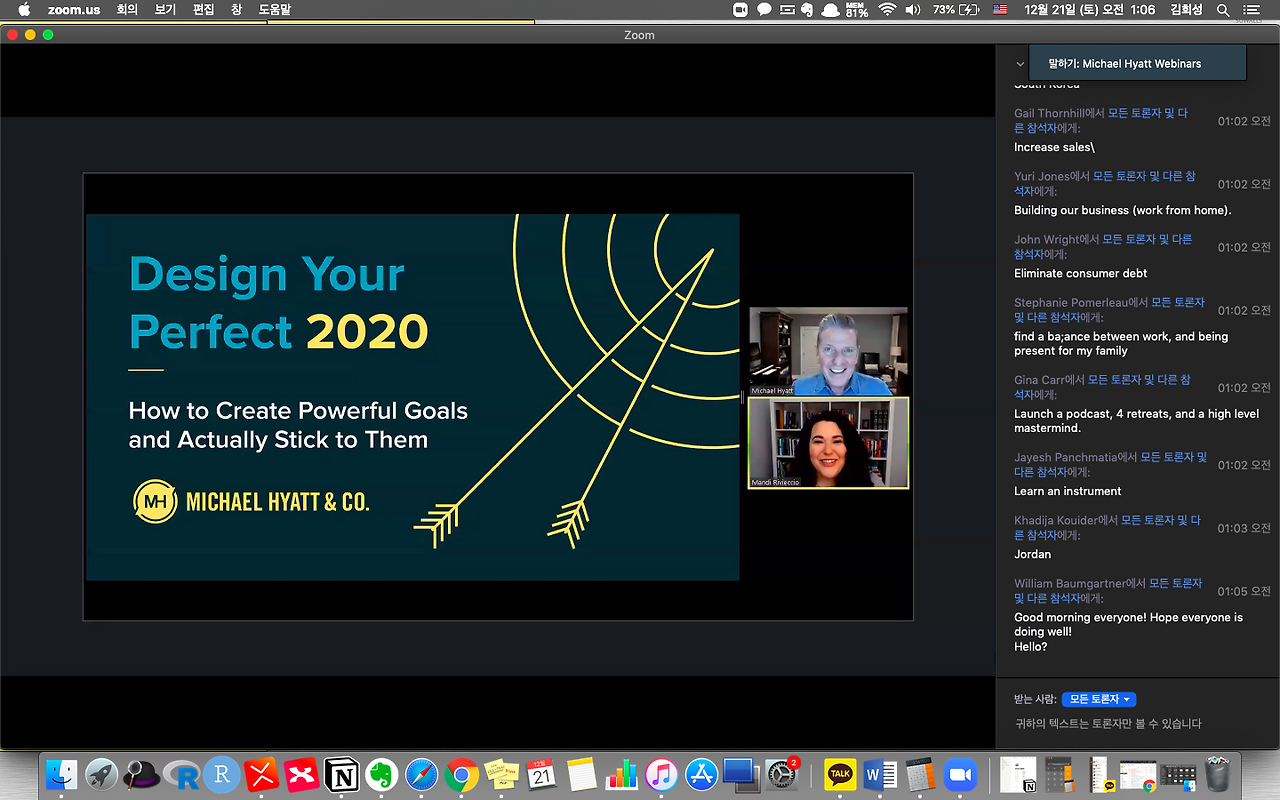Screen dimensions: 1280x800
Task: Open Microsoft Word from the Dock
Action: (x=880, y=774)
